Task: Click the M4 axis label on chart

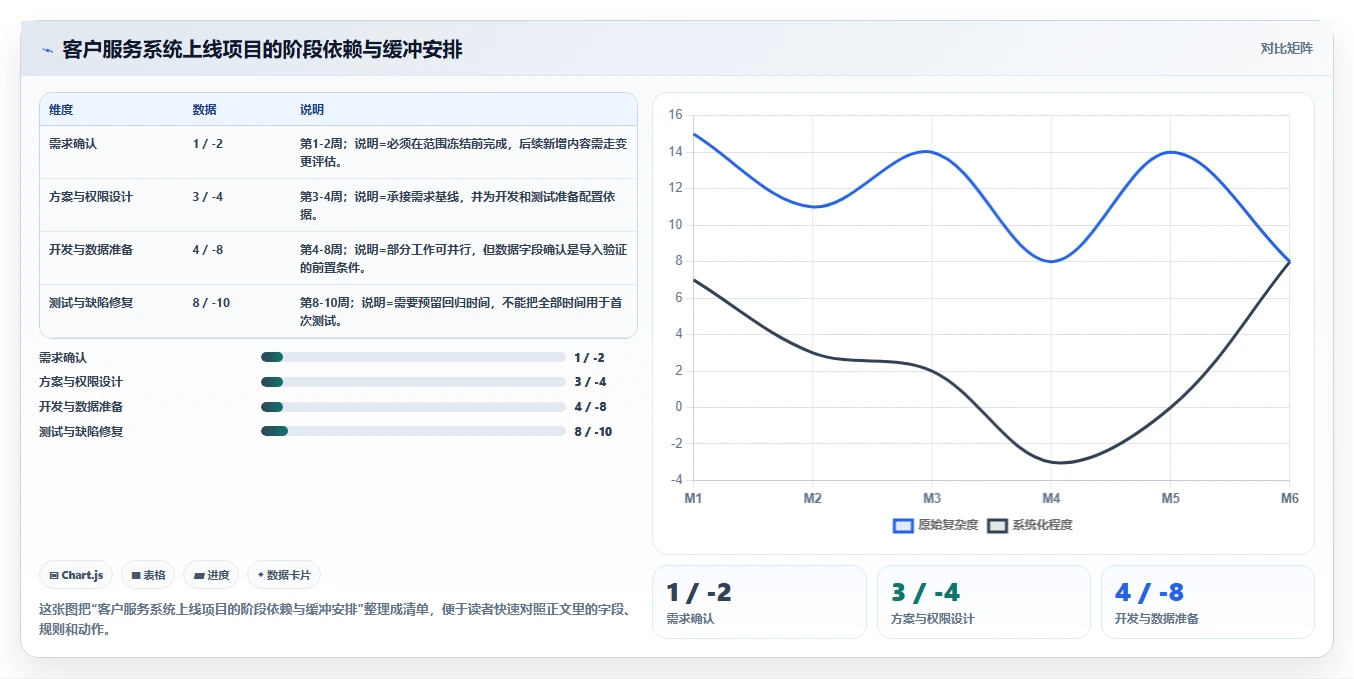Action: (1051, 498)
